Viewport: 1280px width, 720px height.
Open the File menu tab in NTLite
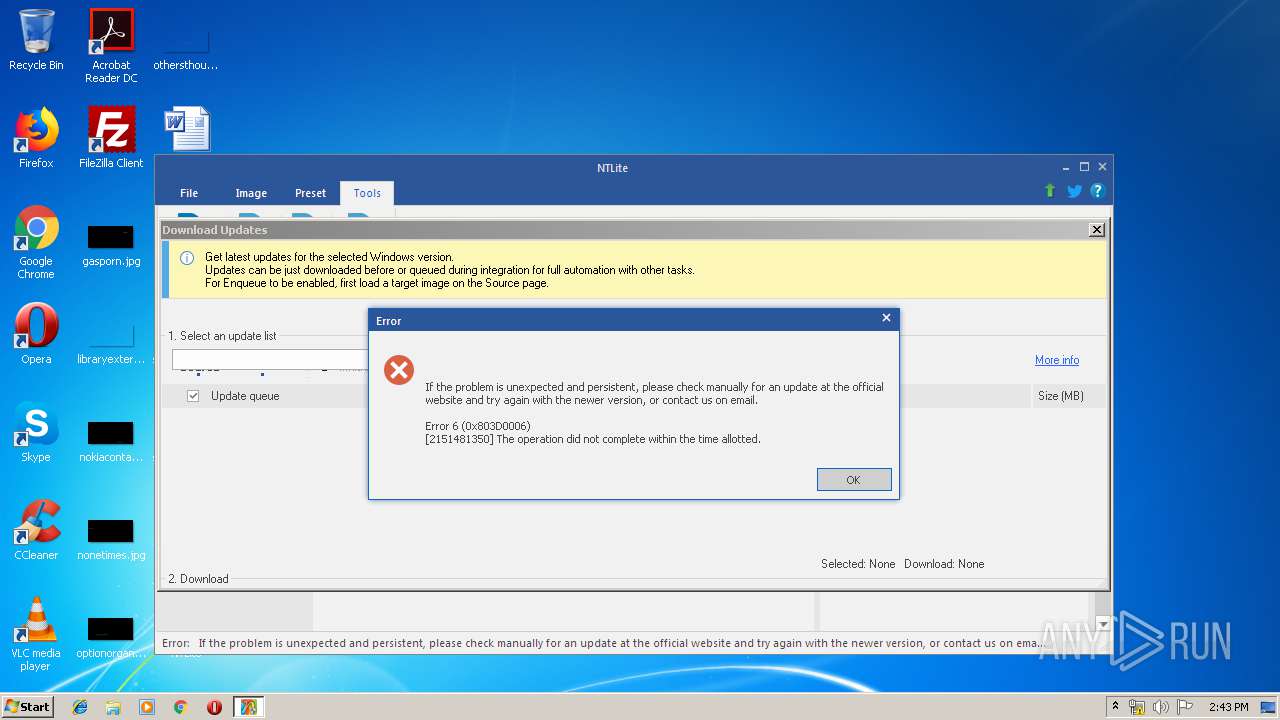pyautogui.click(x=189, y=193)
